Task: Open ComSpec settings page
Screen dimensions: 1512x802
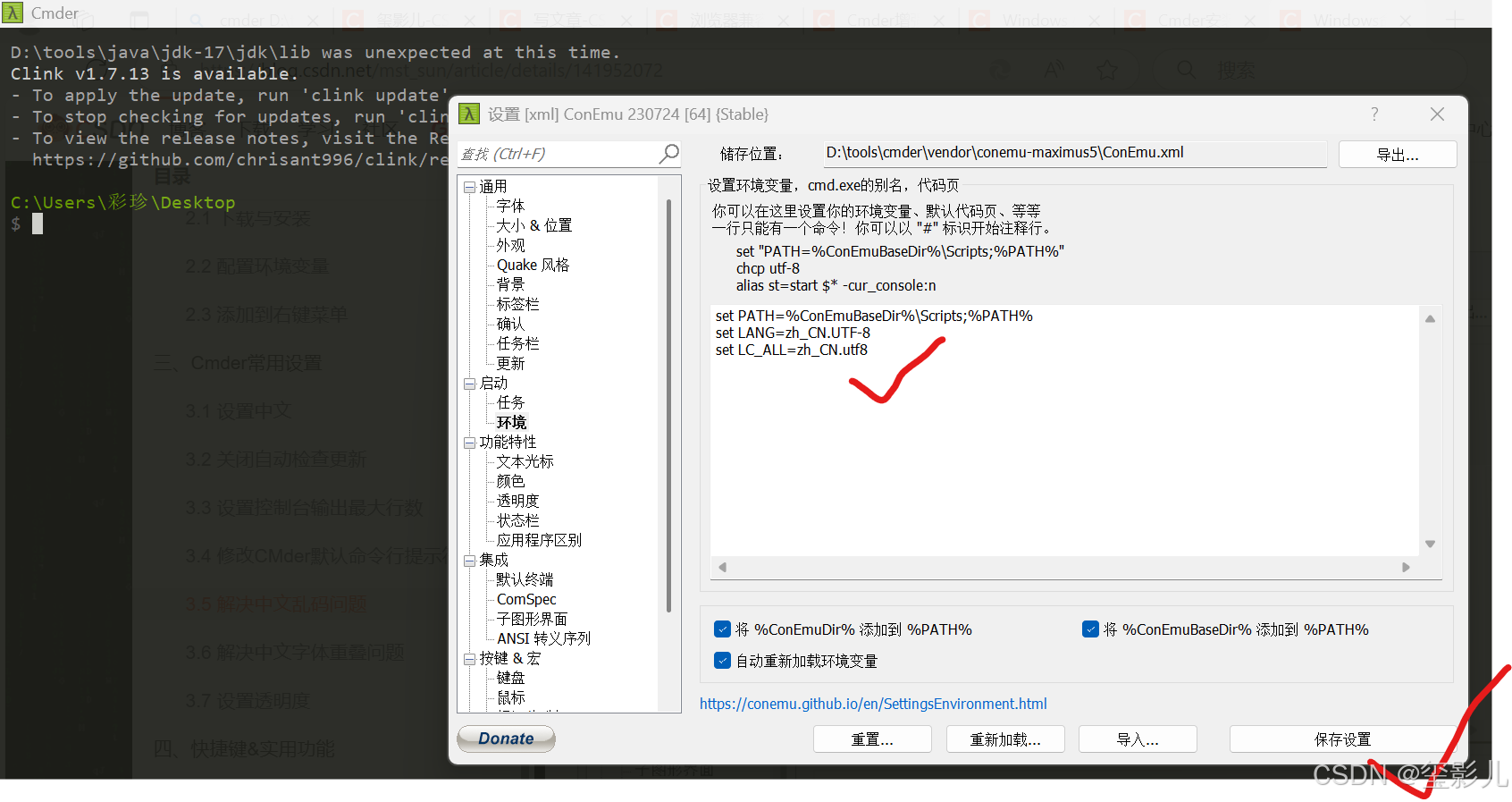Action: (x=527, y=599)
